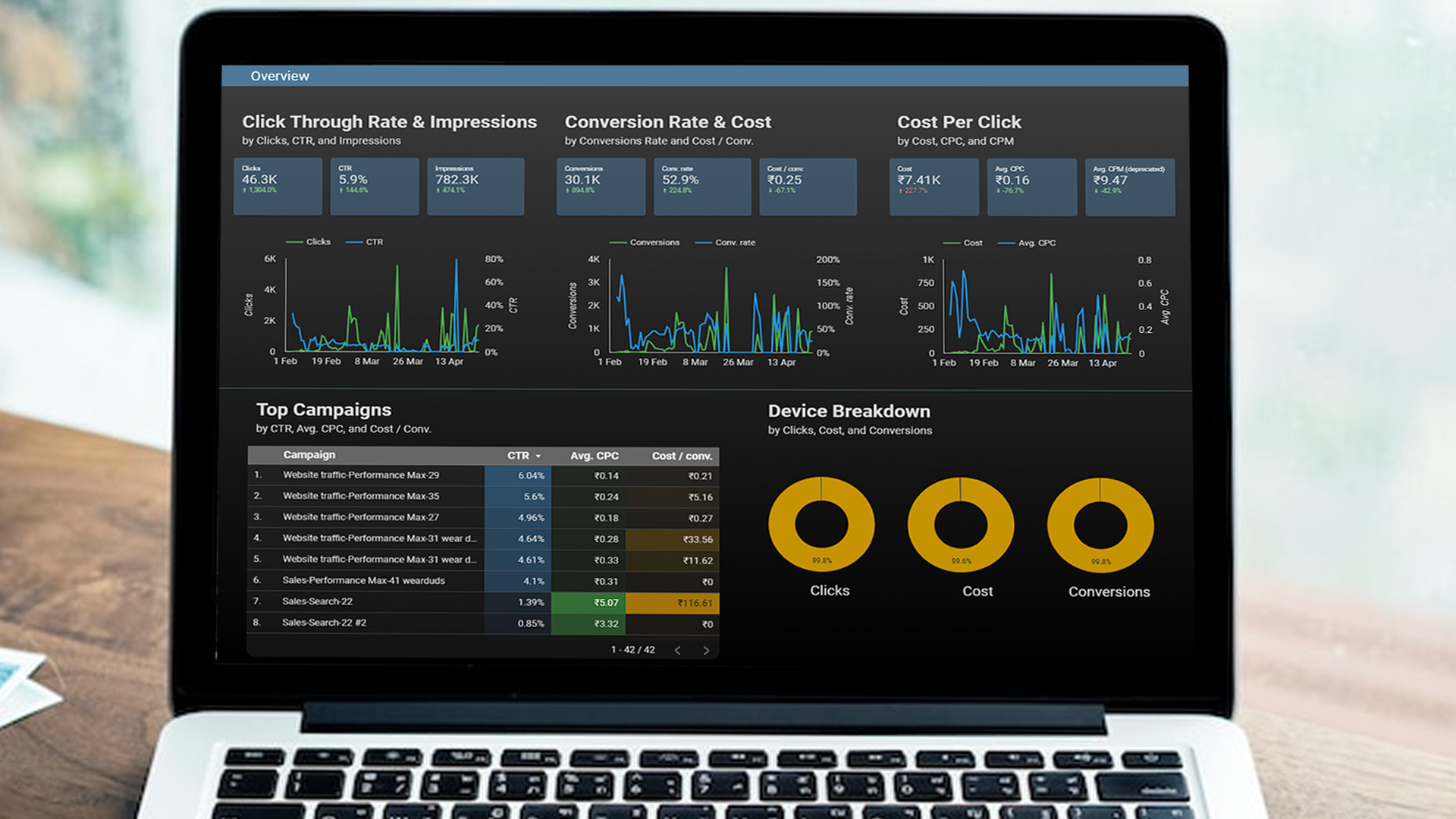Image resolution: width=1456 pixels, height=819 pixels.
Task: Click the Conversions 30.1K scorecard
Action: tap(601, 187)
